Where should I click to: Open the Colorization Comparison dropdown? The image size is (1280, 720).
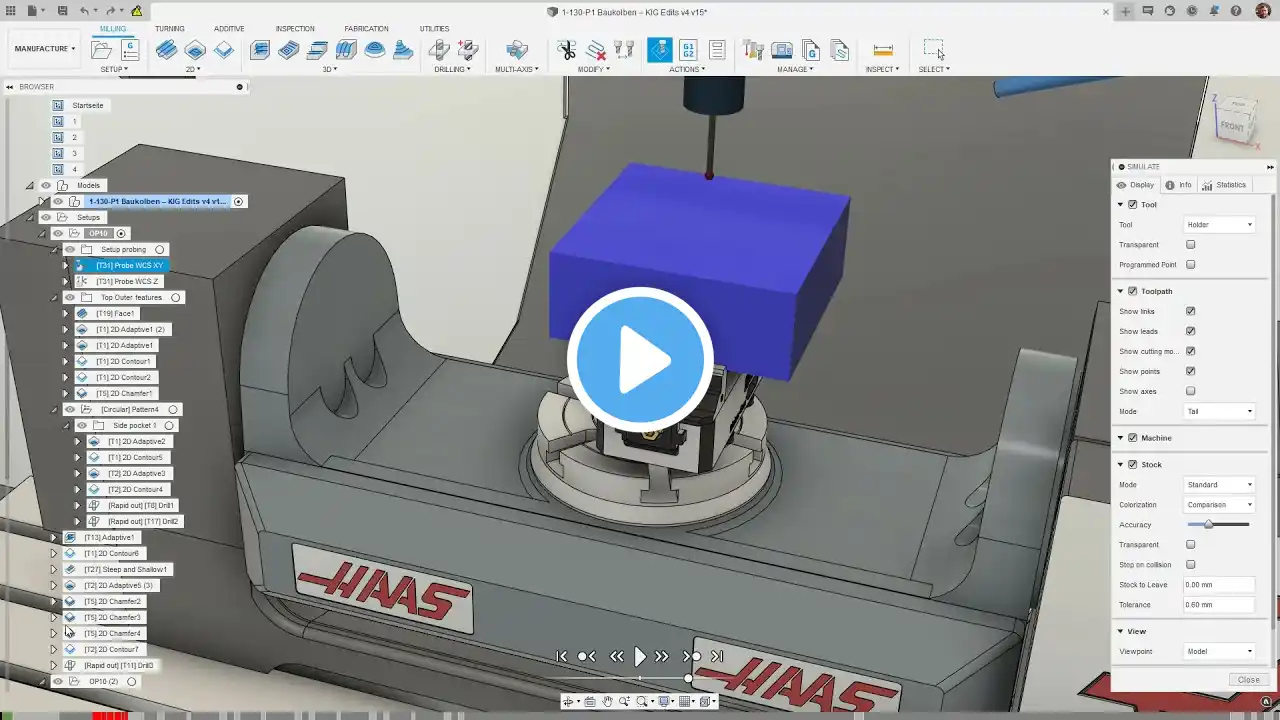point(1219,505)
